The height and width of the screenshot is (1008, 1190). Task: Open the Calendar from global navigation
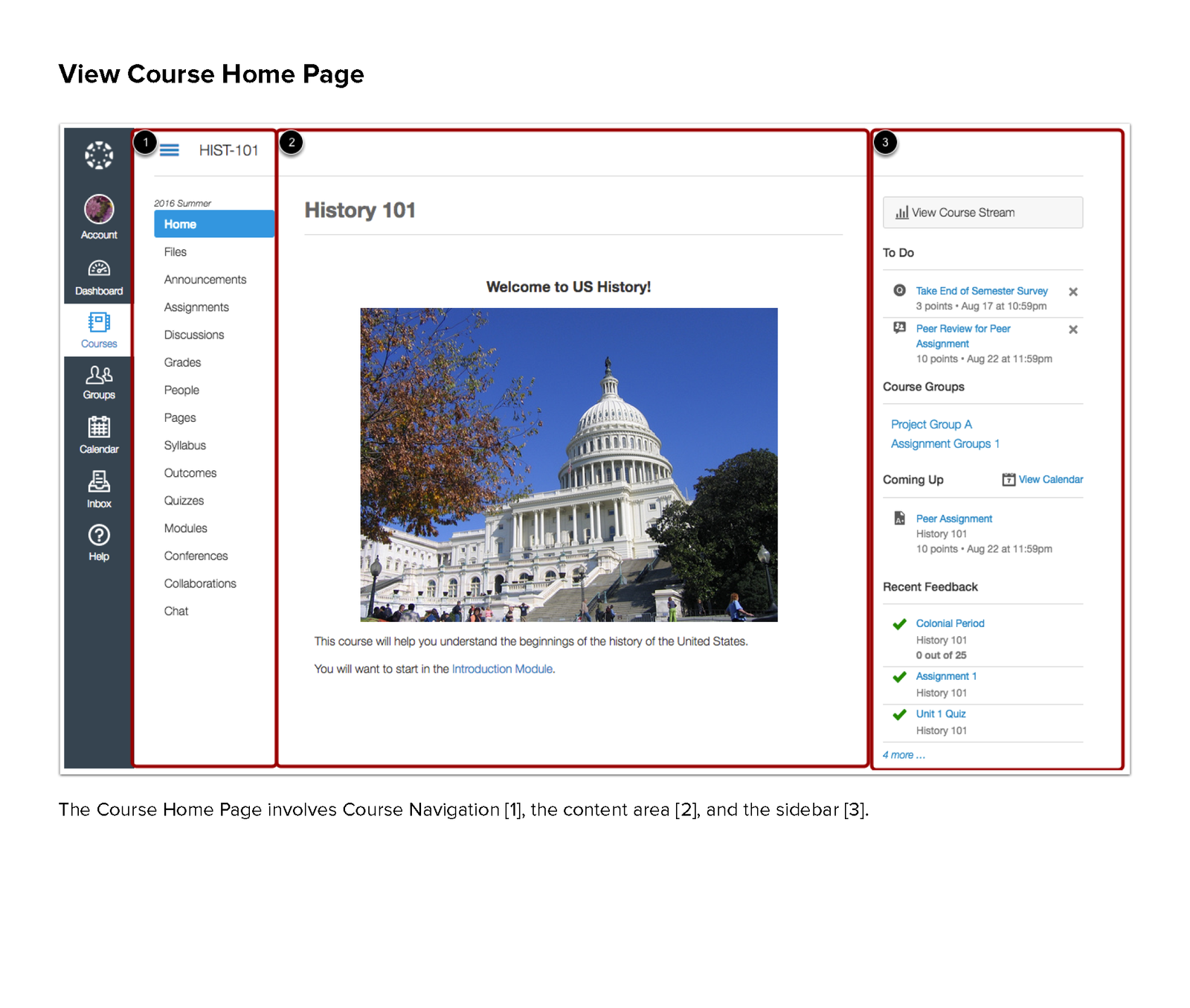(99, 435)
